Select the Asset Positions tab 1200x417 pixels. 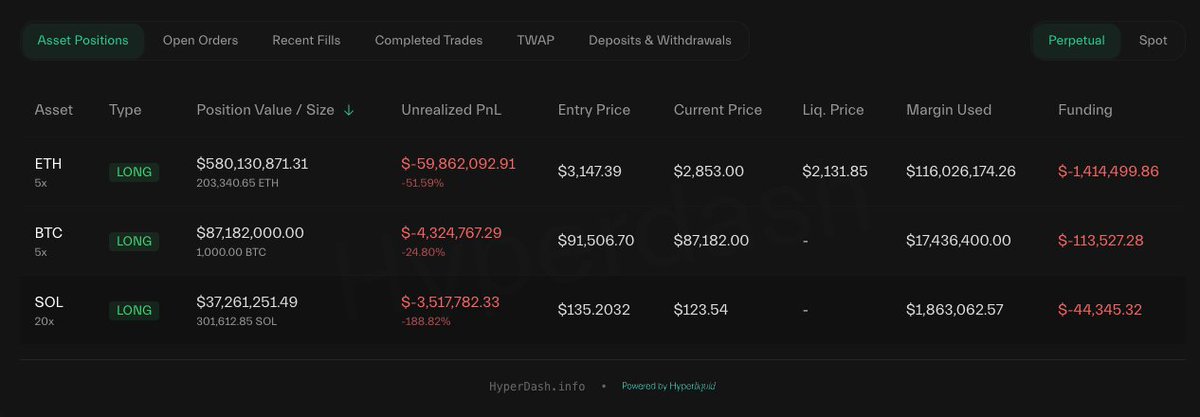83,41
